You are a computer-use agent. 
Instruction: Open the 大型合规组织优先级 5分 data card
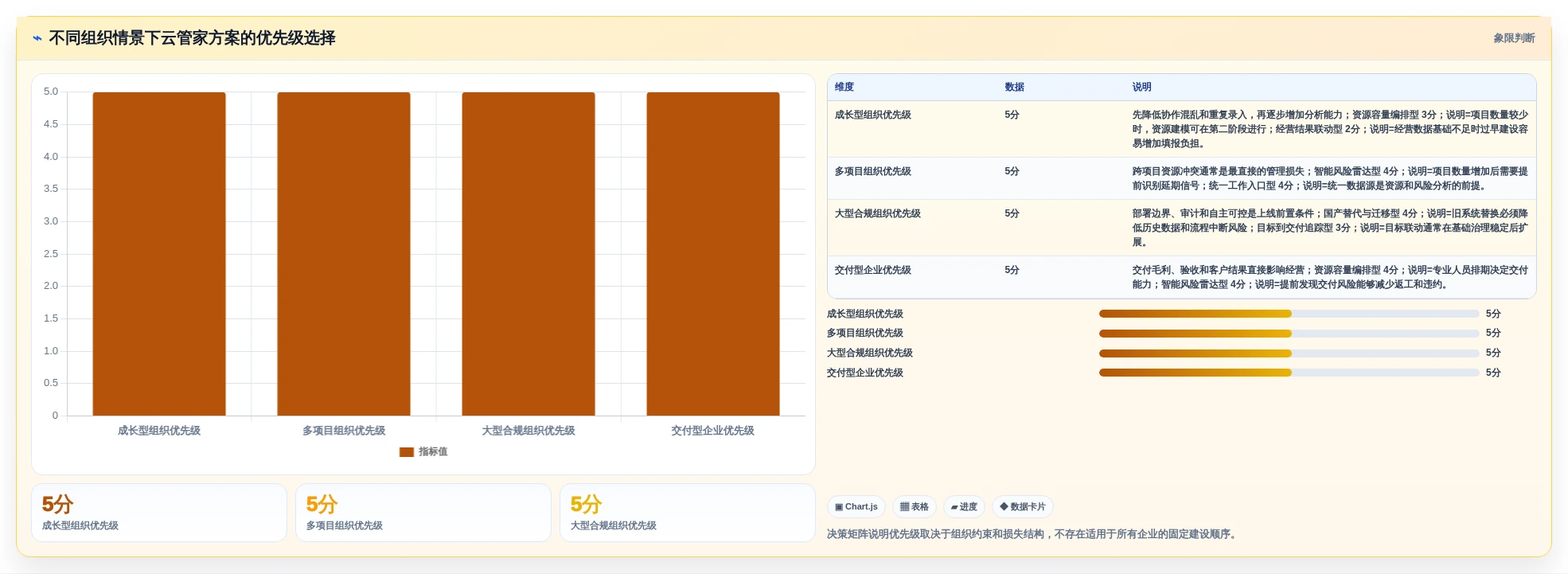tap(688, 513)
